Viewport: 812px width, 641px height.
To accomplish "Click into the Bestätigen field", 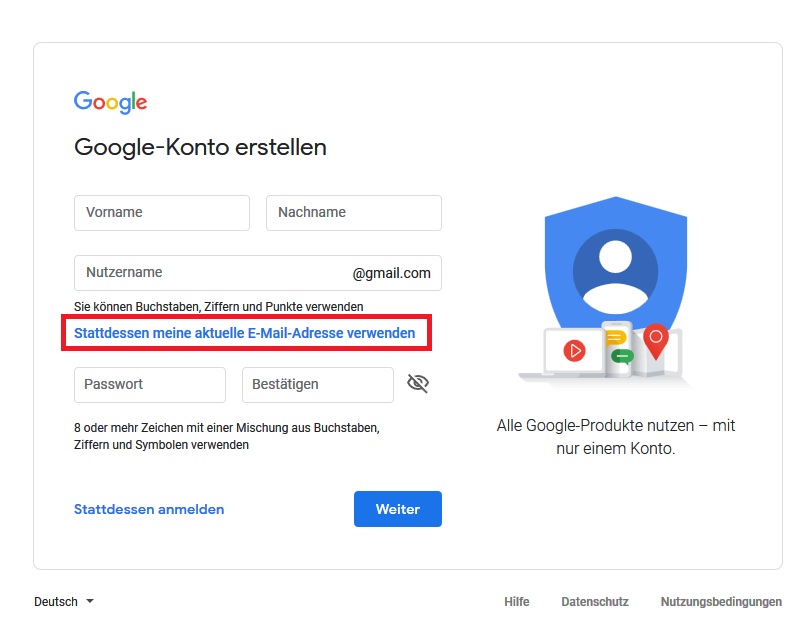I will 317,385.
